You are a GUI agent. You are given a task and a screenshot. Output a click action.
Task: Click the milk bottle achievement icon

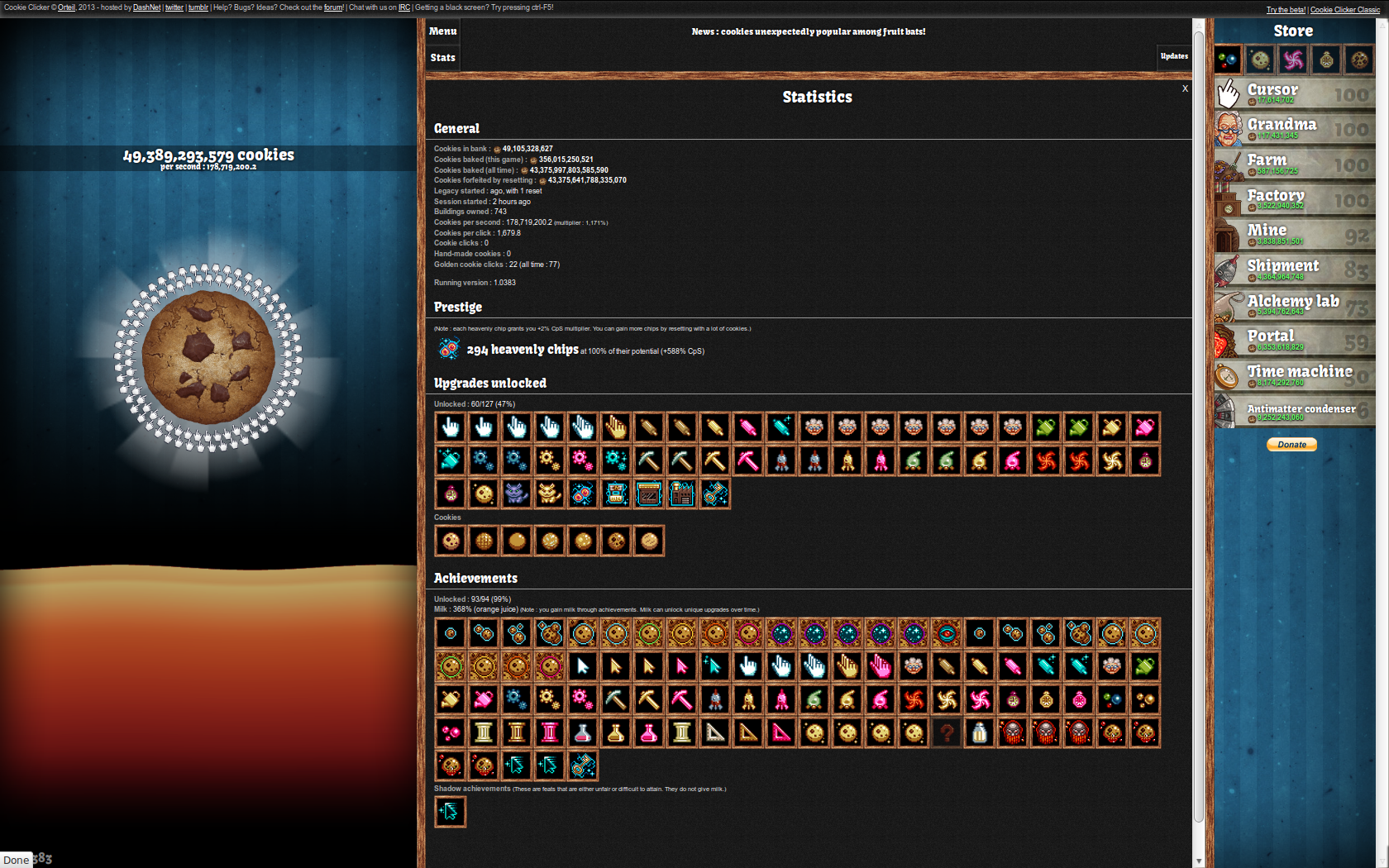[x=980, y=732]
